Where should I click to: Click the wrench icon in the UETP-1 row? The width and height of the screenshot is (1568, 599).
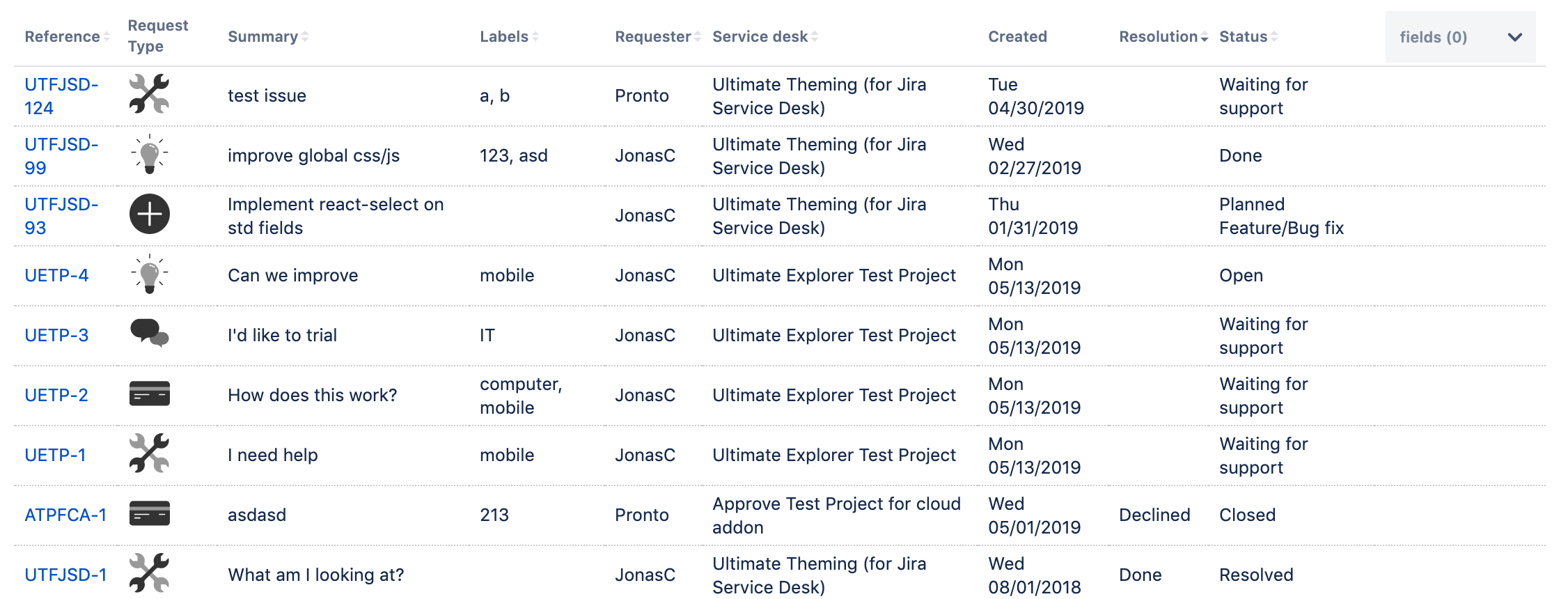149,453
